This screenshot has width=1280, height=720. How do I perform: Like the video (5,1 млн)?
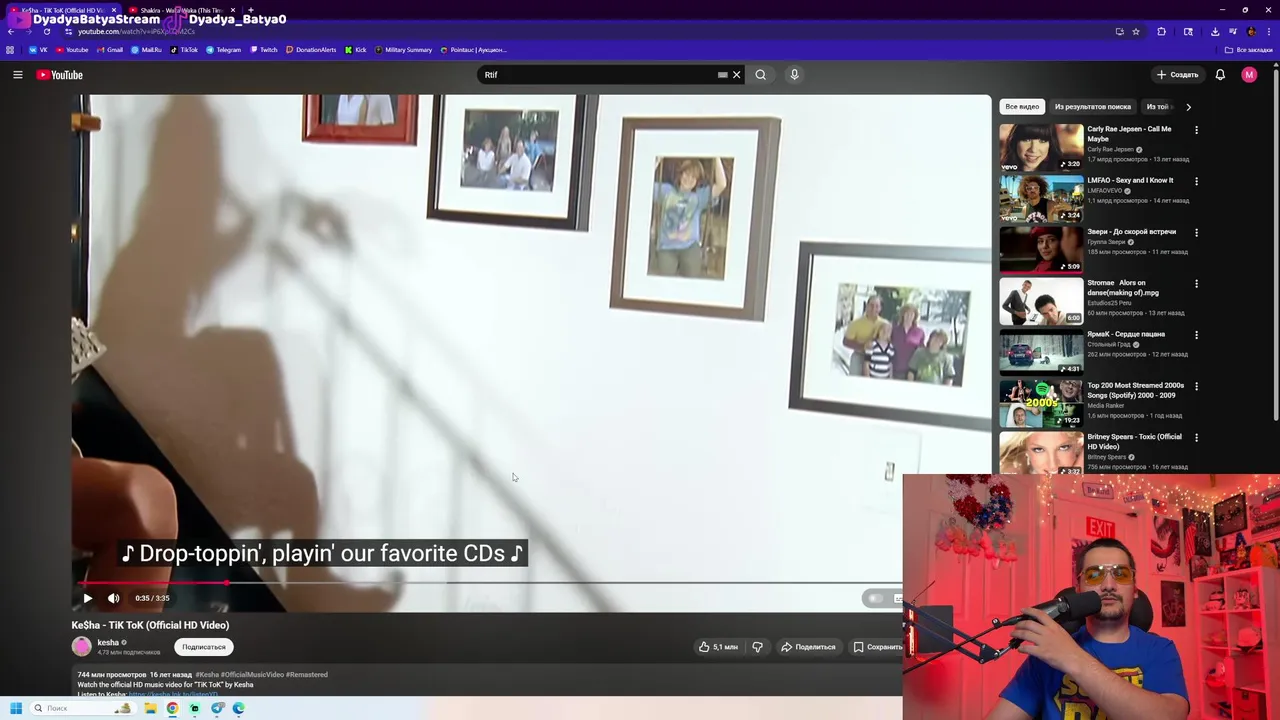pos(718,647)
